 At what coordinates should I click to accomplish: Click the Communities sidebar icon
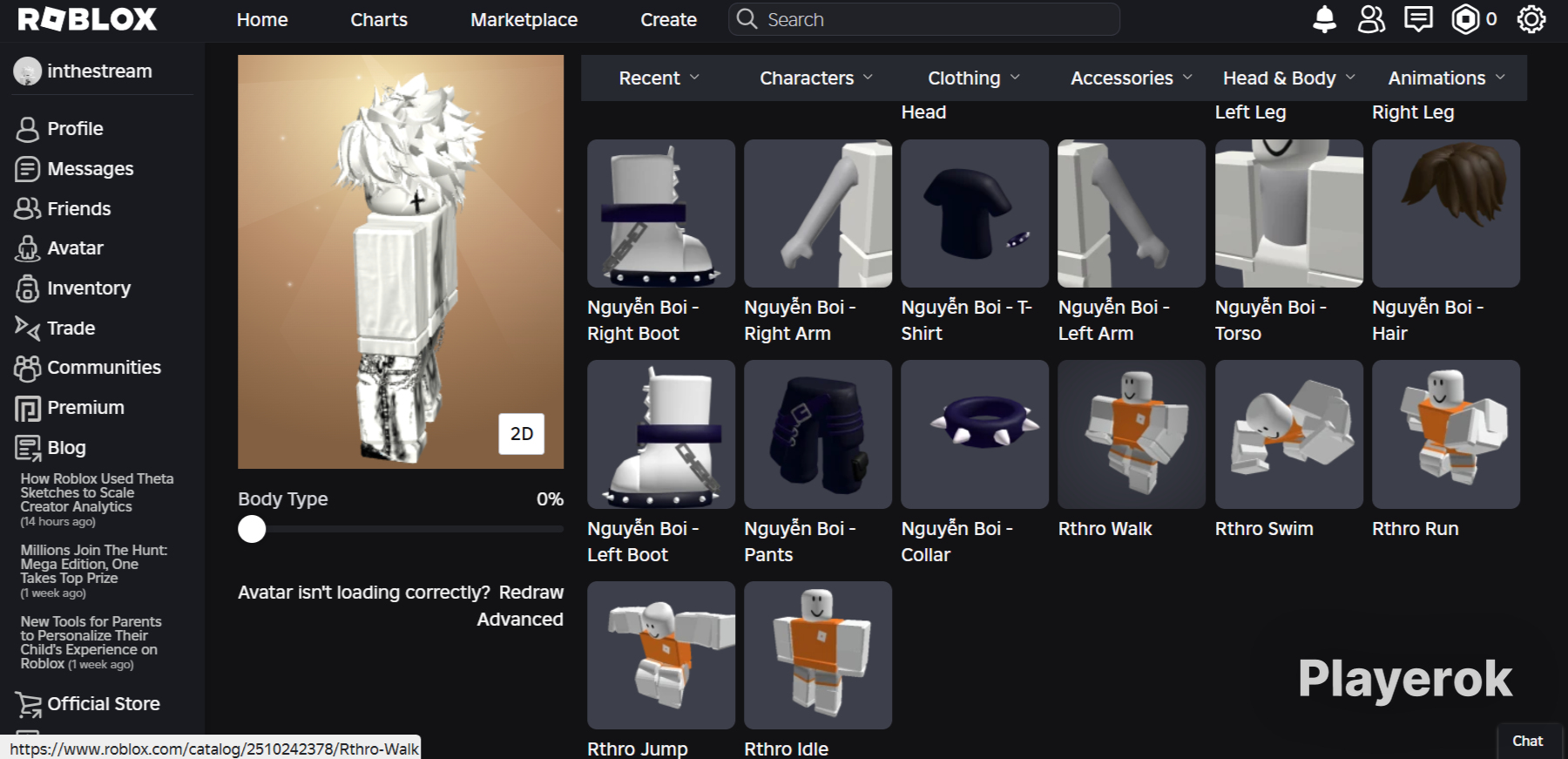coord(28,368)
